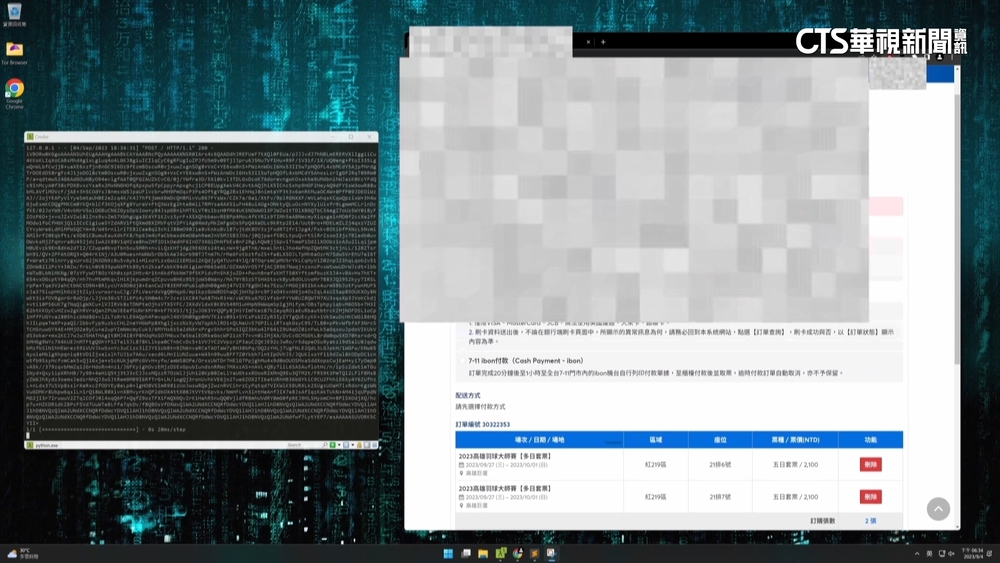Click the 2023高雄羽球大師賽 first order row title

[x=507, y=458]
